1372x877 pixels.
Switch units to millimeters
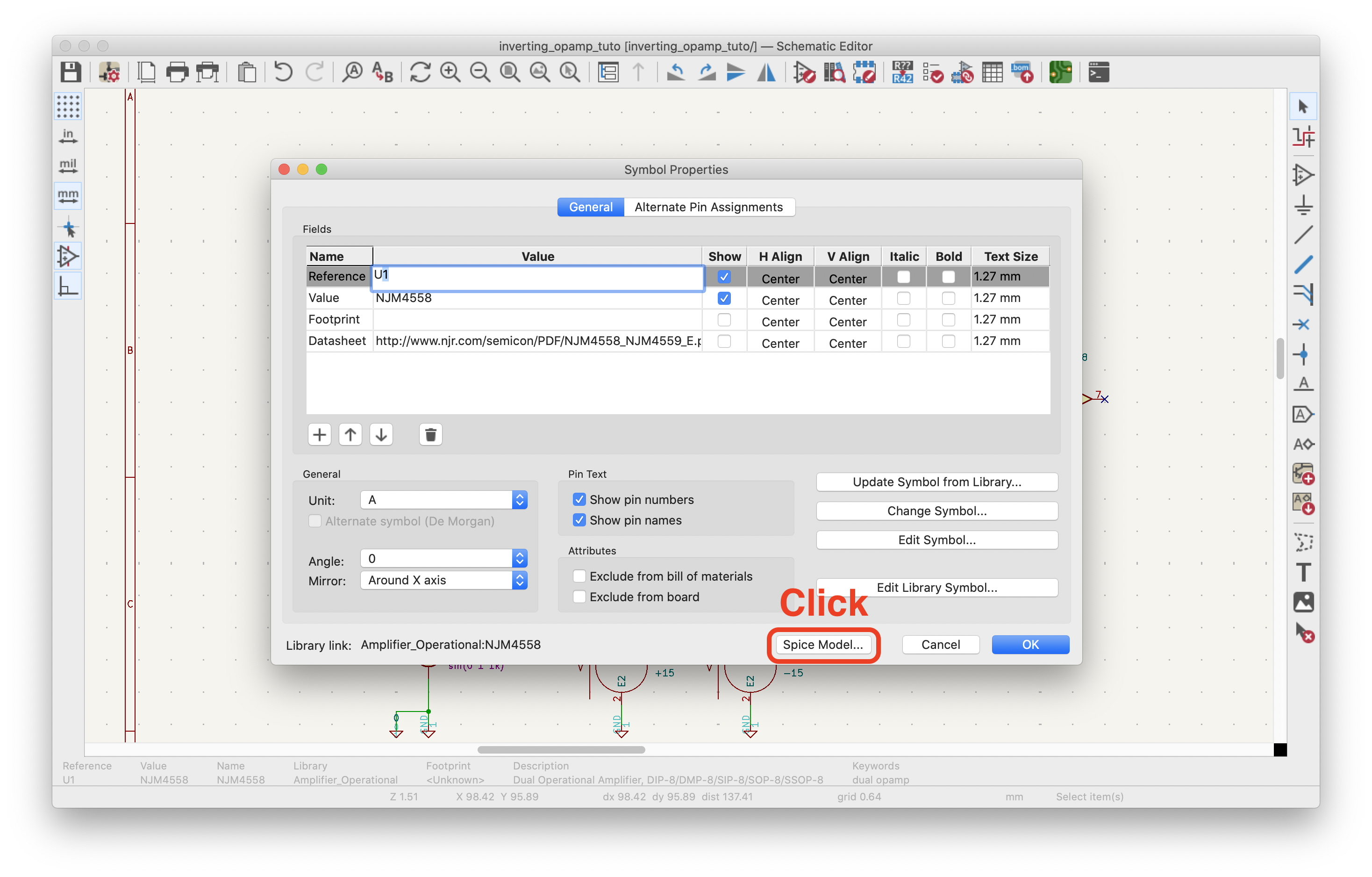point(68,196)
